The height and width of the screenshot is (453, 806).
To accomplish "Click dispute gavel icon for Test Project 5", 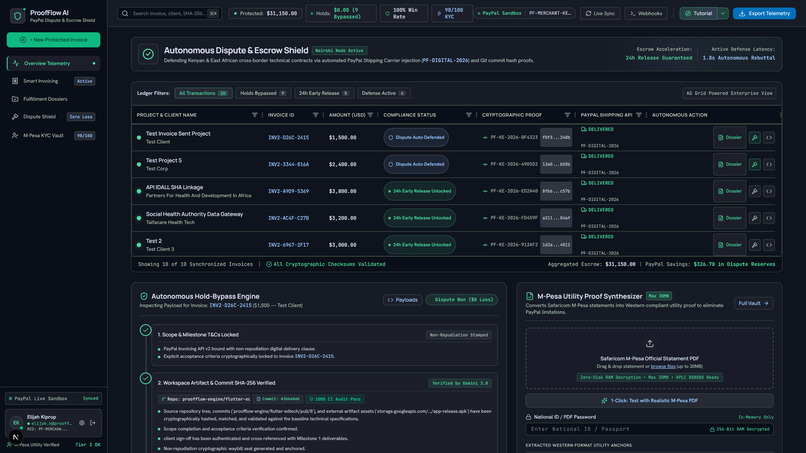I will pos(755,165).
